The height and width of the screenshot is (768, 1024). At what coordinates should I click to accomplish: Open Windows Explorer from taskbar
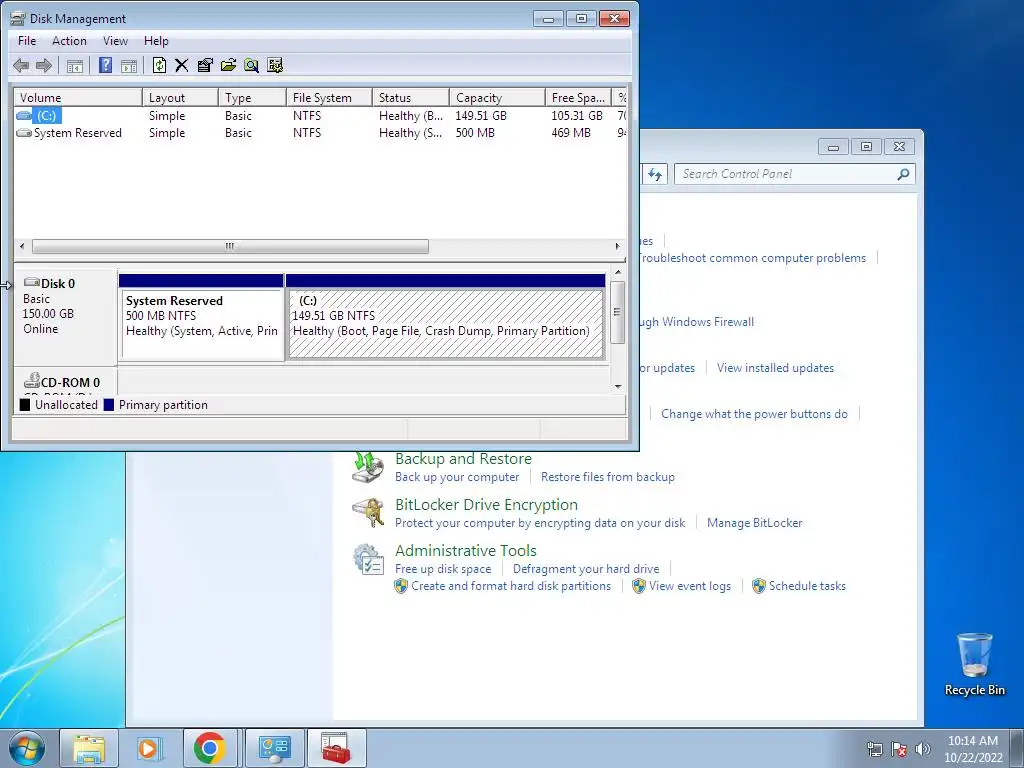click(x=89, y=748)
